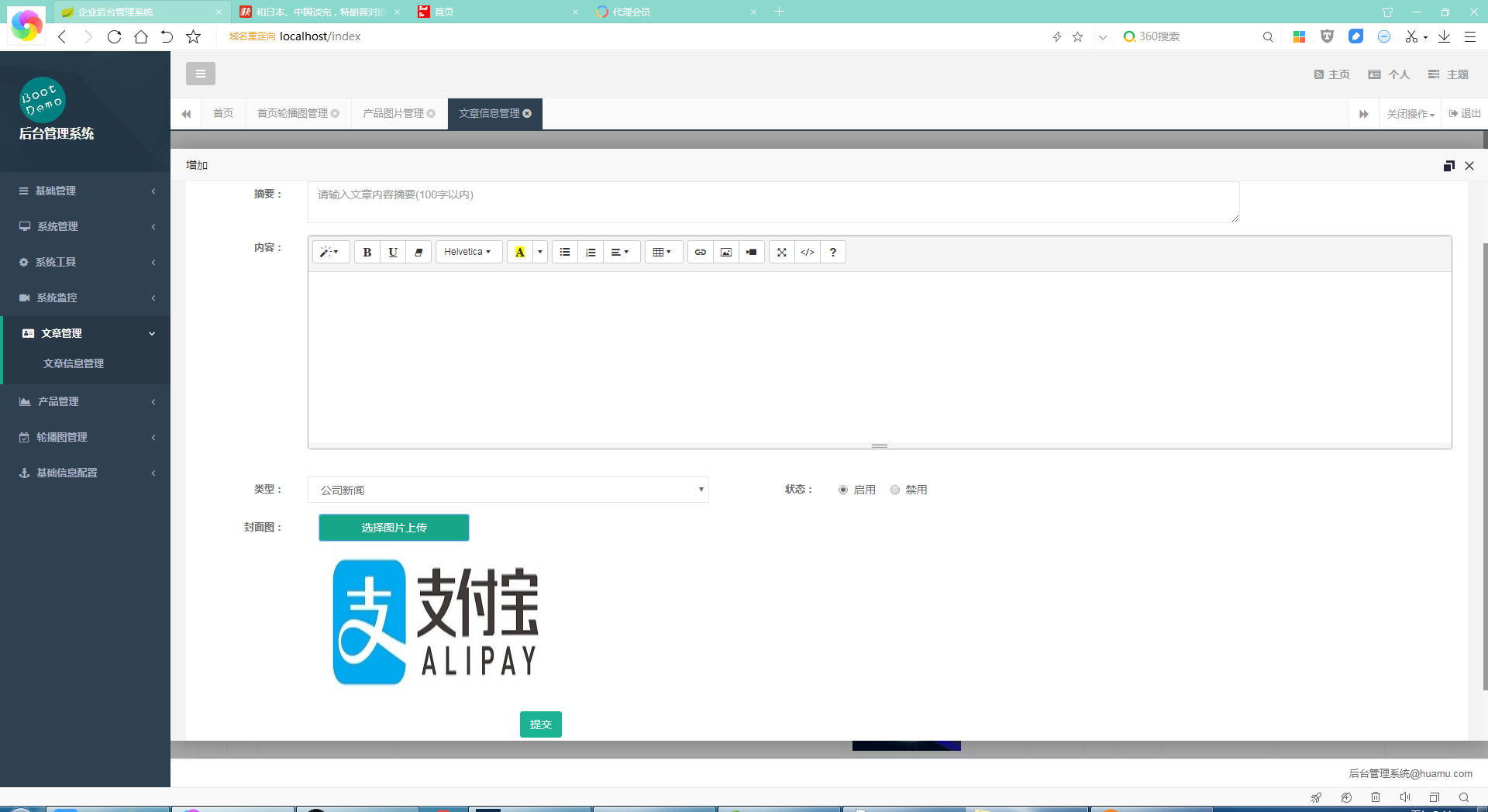Insert an ordered numbered list
Viewport: 1488px width, 812px height.
point(591,252)
